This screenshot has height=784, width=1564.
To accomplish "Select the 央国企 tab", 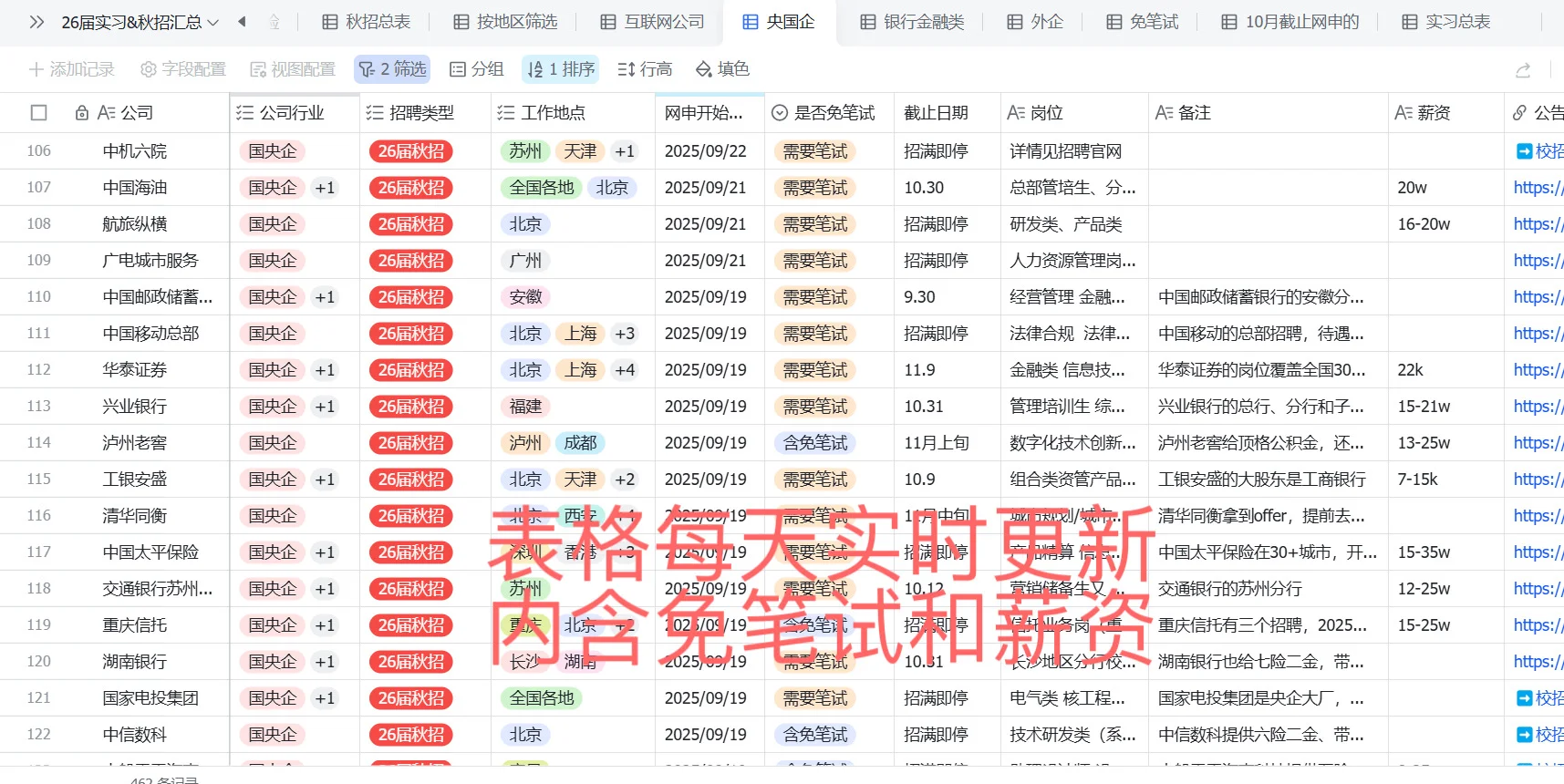I will click(779, 22).
